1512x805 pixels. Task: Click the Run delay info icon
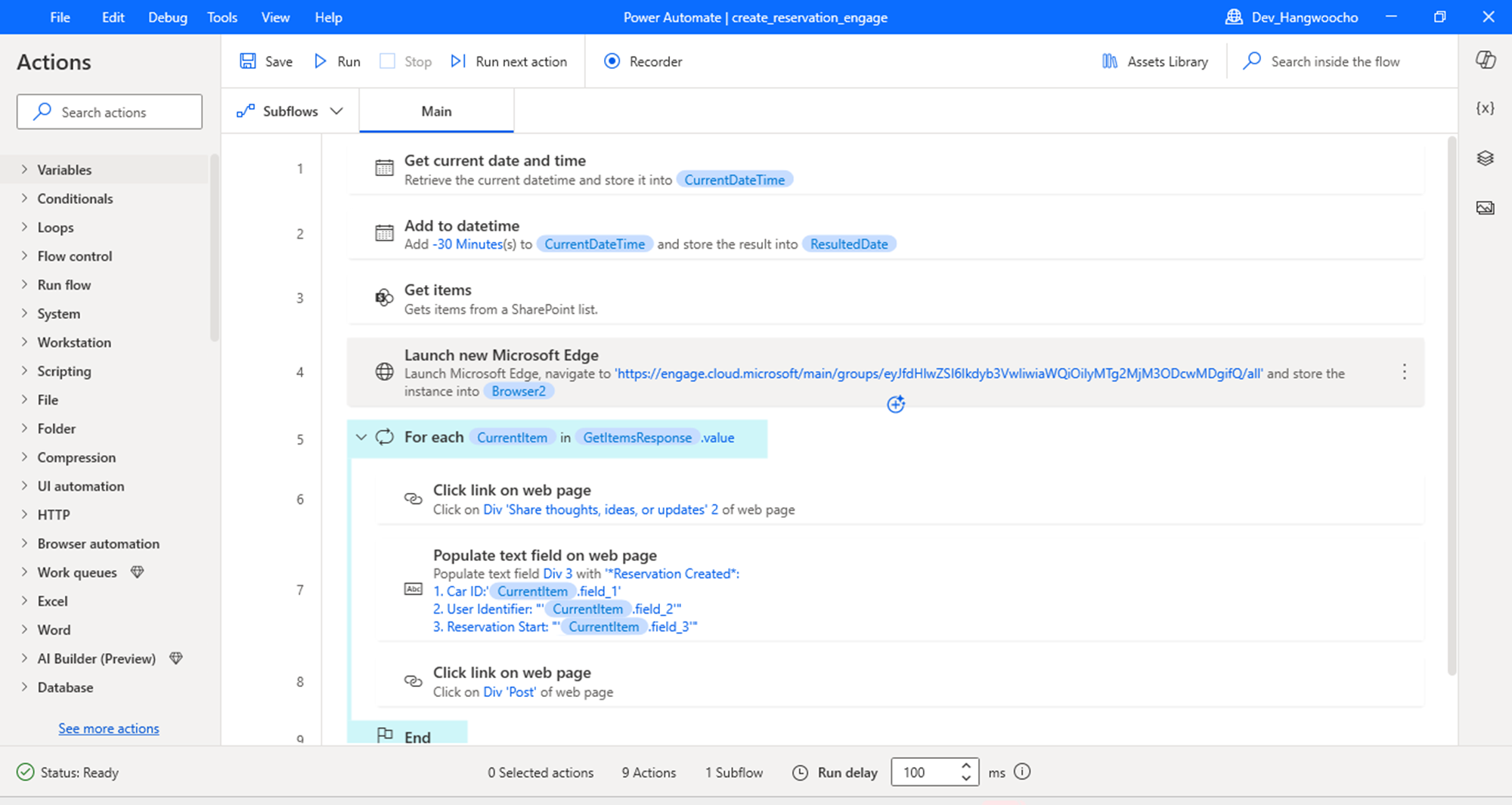[x=1022, y=772]
